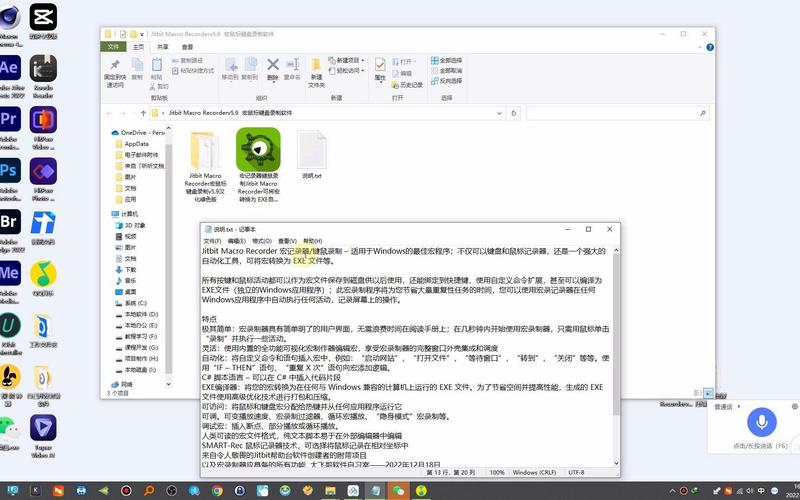800x500 pixels.
Task: Click the Notepad scrollbar down arrow
Action: (616, 463)
